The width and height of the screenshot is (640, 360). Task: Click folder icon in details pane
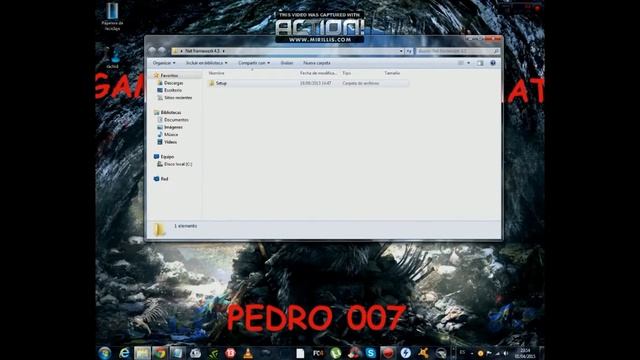pyautogui.click(x=159, y=229)
